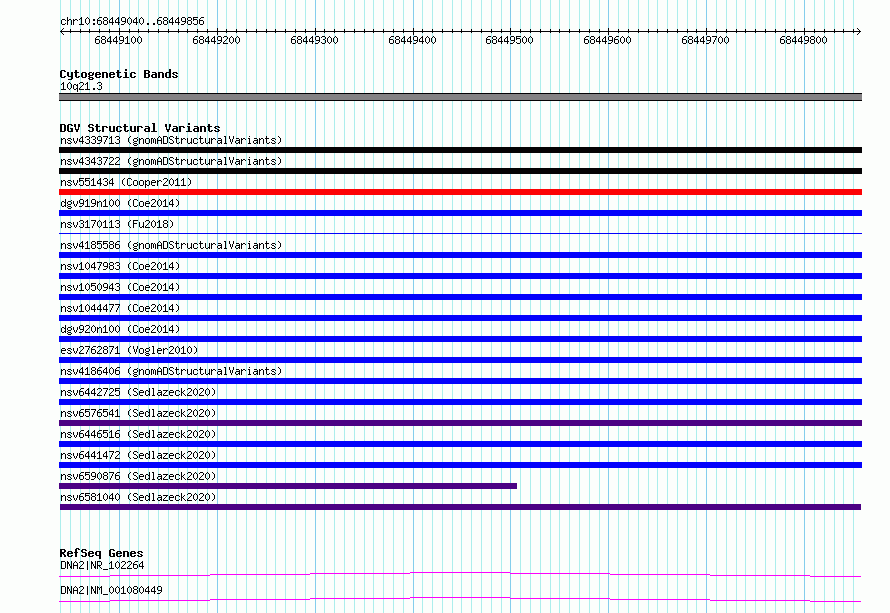Viewport: 890px width, 613px height.
Task: Open variant nsv6590876 (Sedlazeck2020) label
Action: click(138, 476)
